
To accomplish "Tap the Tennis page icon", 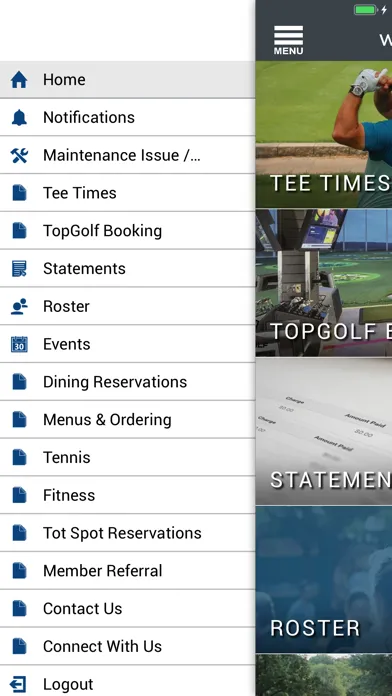I will coord(19,457).
